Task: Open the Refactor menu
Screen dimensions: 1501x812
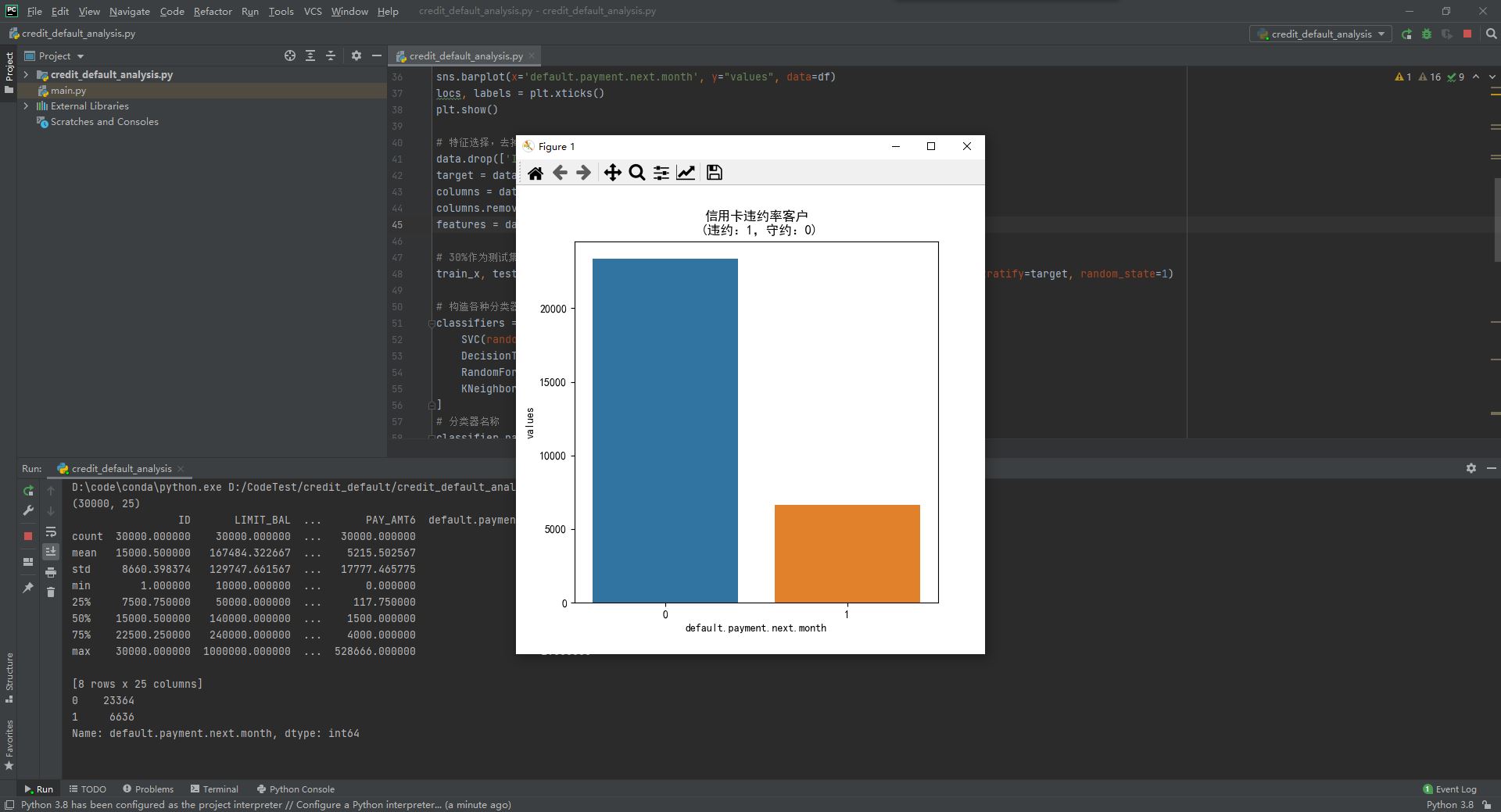Action: (x=213, y=11)
